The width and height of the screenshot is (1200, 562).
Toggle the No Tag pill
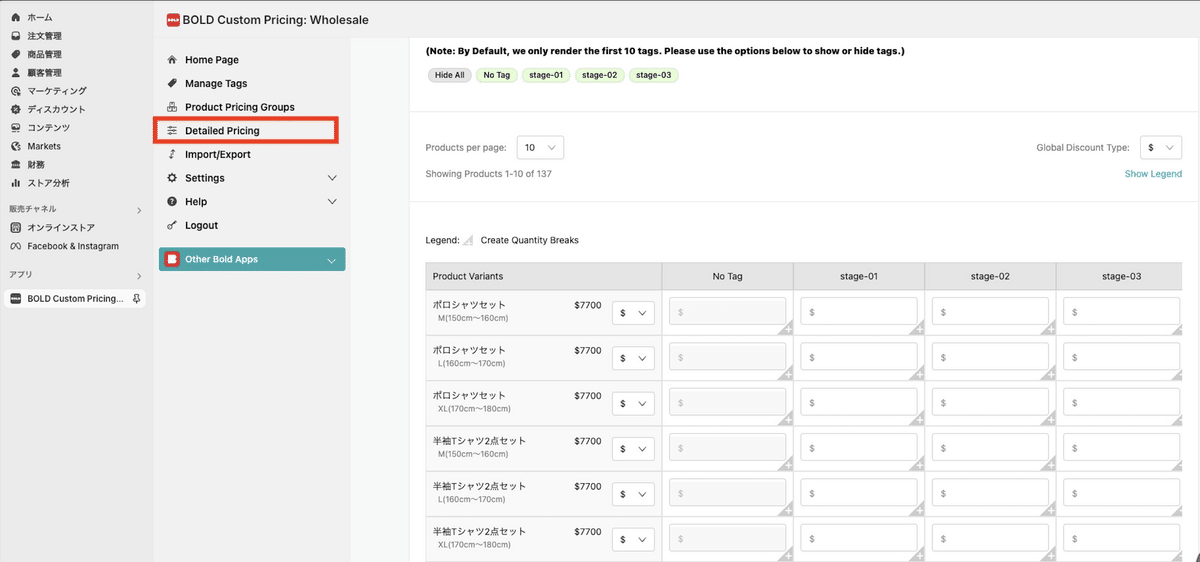click(x=497, y=75)
